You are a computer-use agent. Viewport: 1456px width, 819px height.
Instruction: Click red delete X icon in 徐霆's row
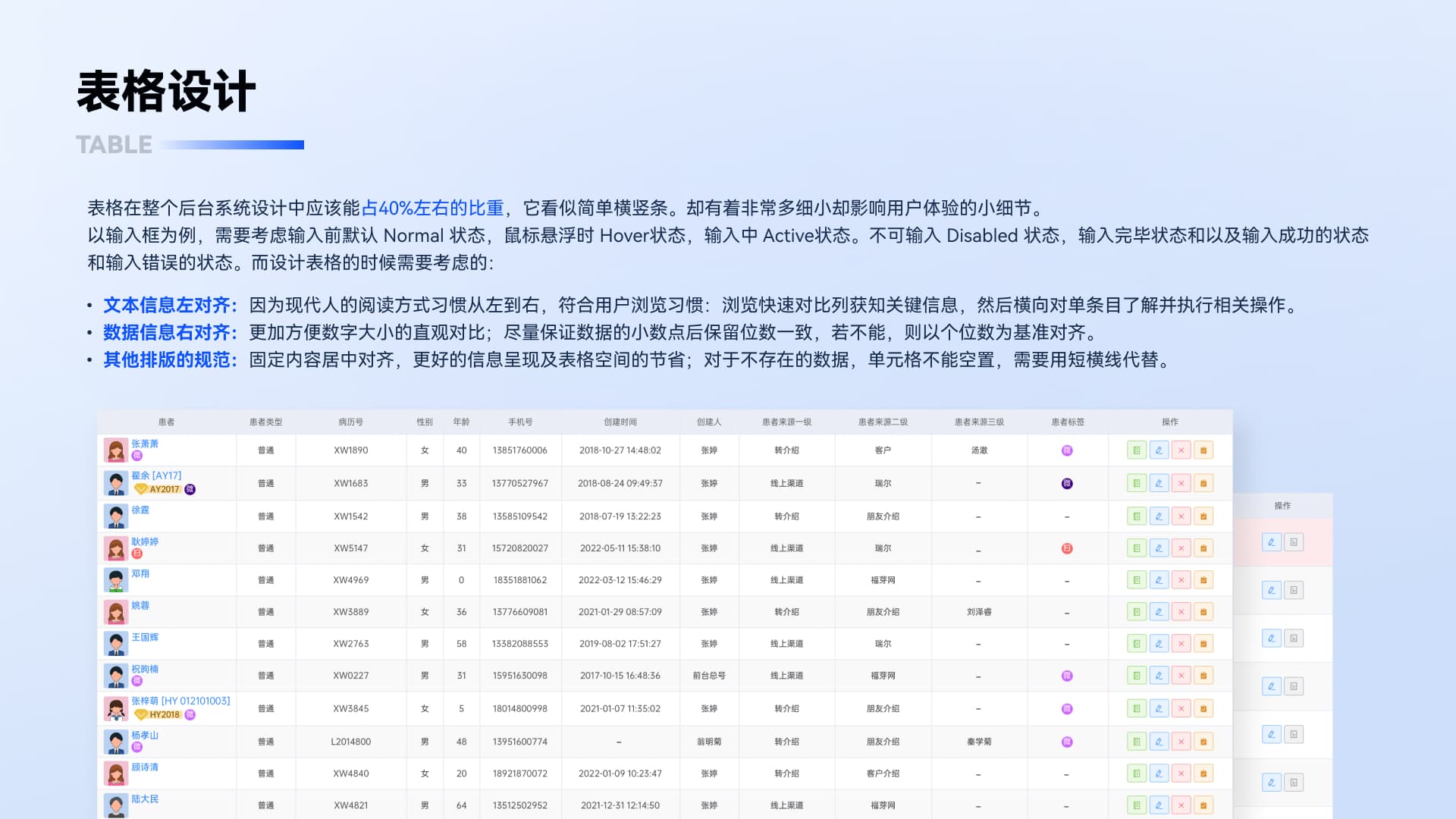coord(1181,516)
